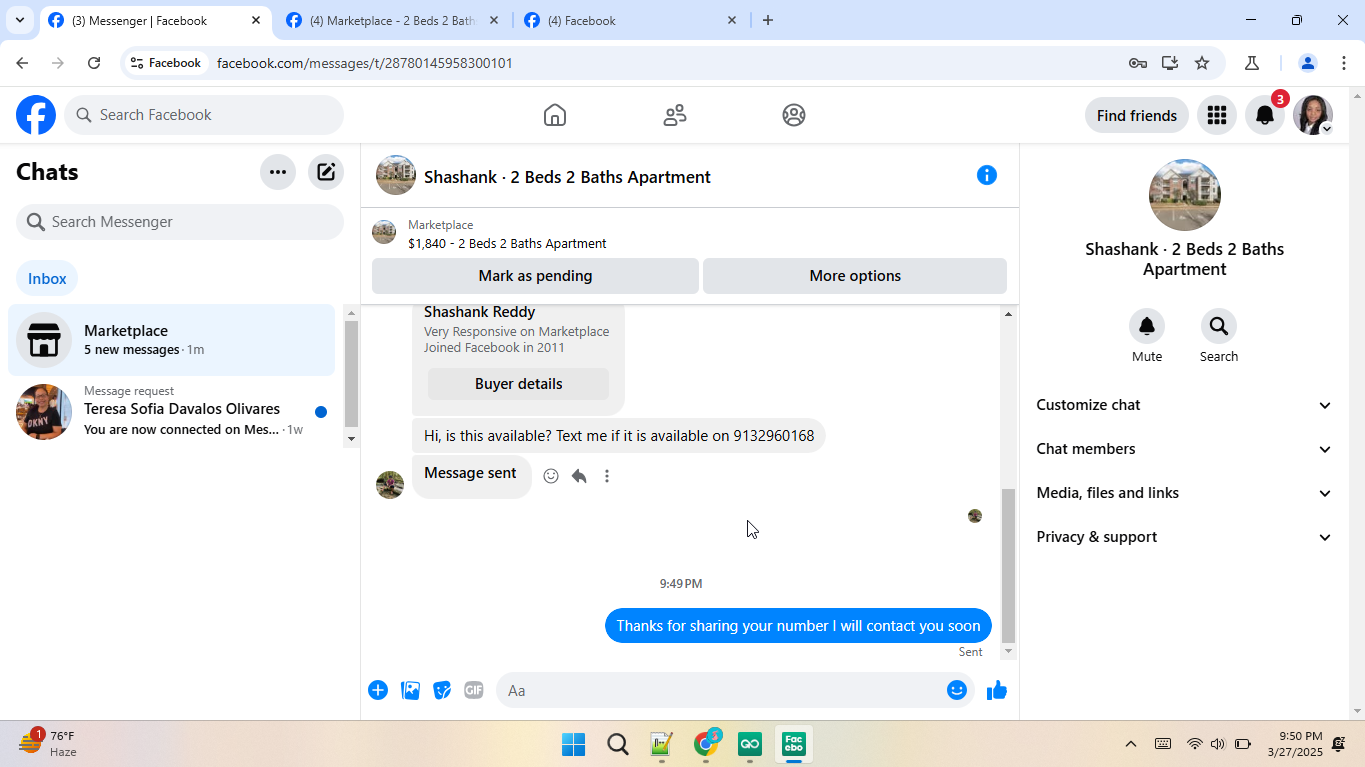1365x767 pixels.
Task: Search in this conversation
Action: (1219, 326)
